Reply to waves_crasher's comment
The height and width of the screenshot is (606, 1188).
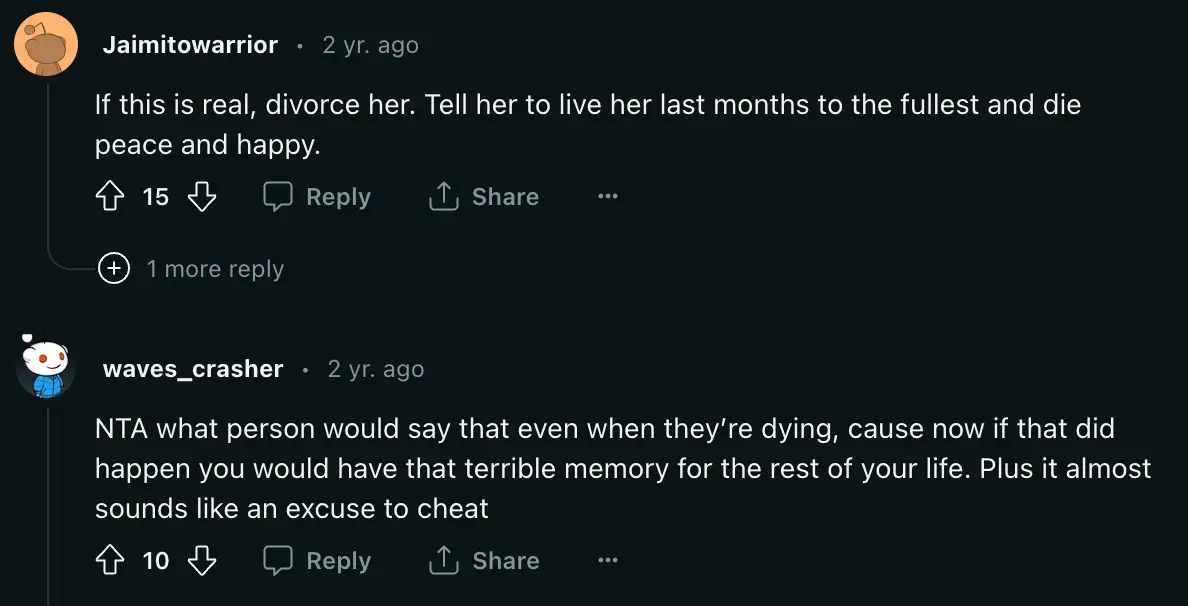pos(316,561)
